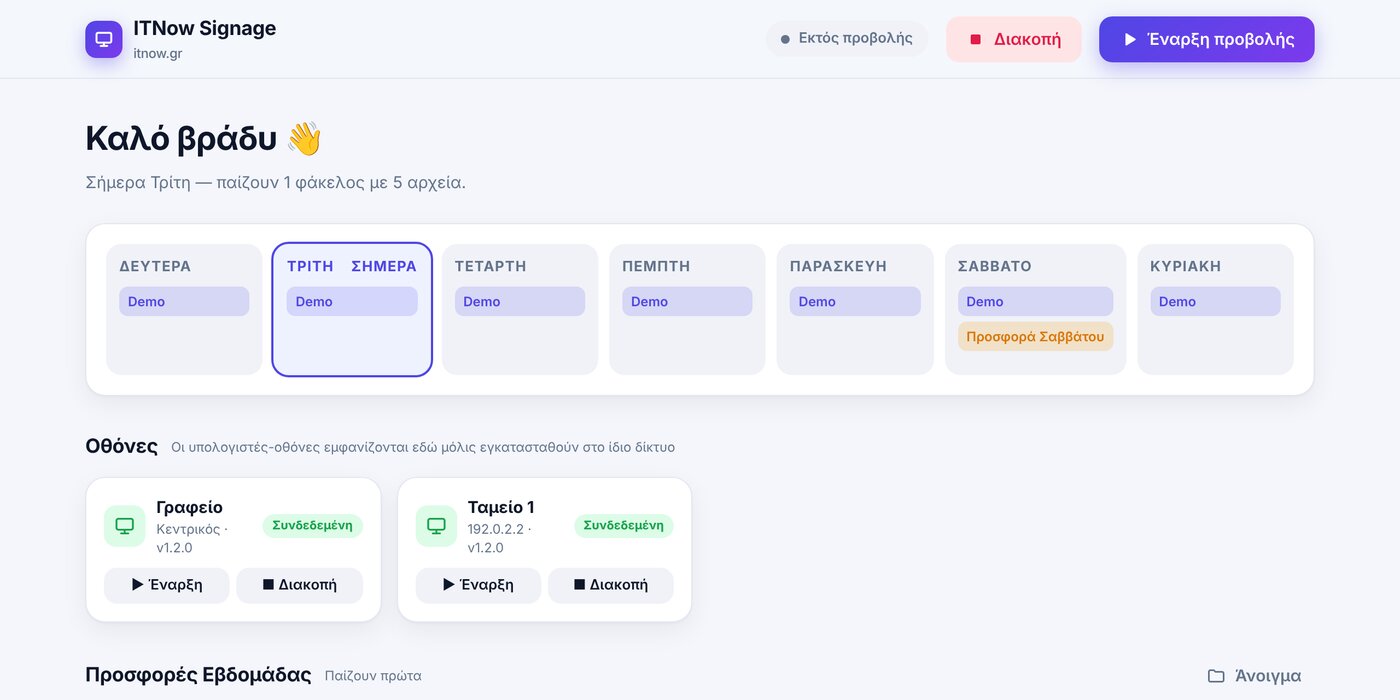Click the waving hand emoji
The height and width of the screenshot is (700, 1400).
pyautogui.click(x=304, y=139)
